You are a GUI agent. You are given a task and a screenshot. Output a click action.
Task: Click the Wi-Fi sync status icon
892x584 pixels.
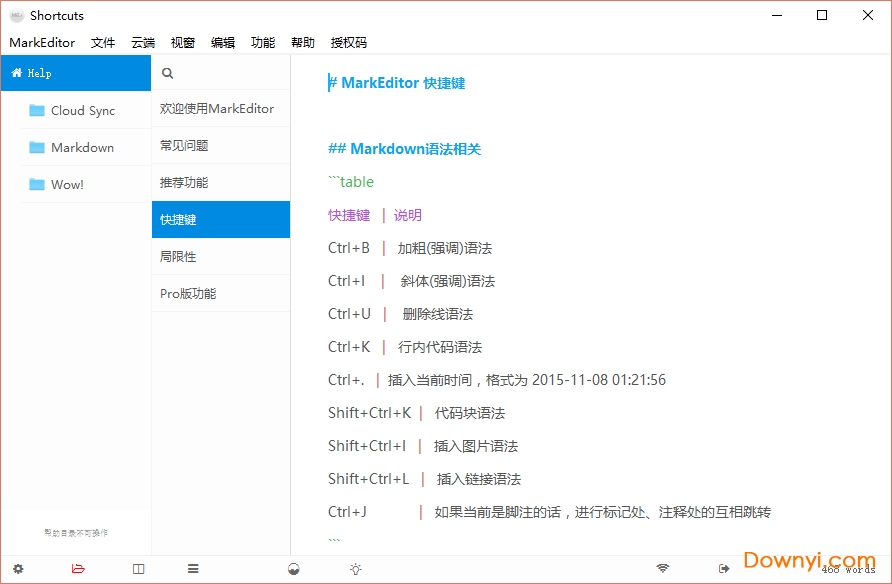click(663, 569)
